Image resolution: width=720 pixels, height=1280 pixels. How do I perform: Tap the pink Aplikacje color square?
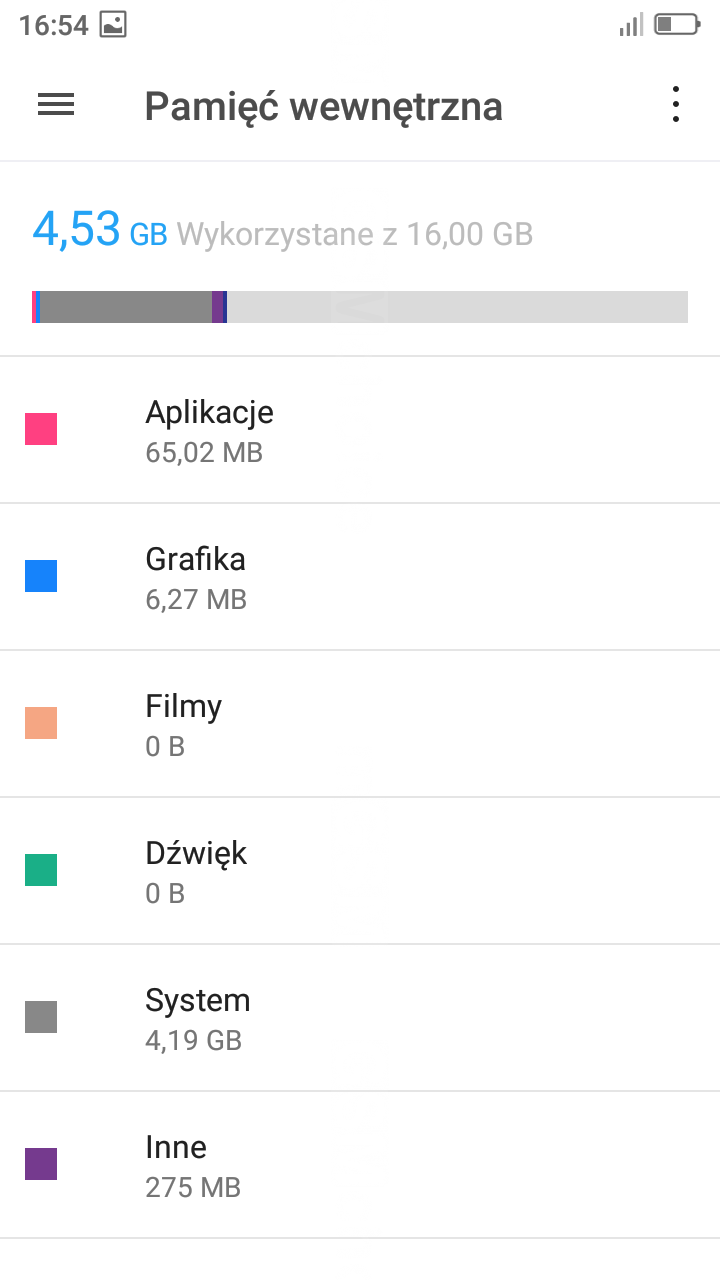pyautogui.click(x=41, y=429)
